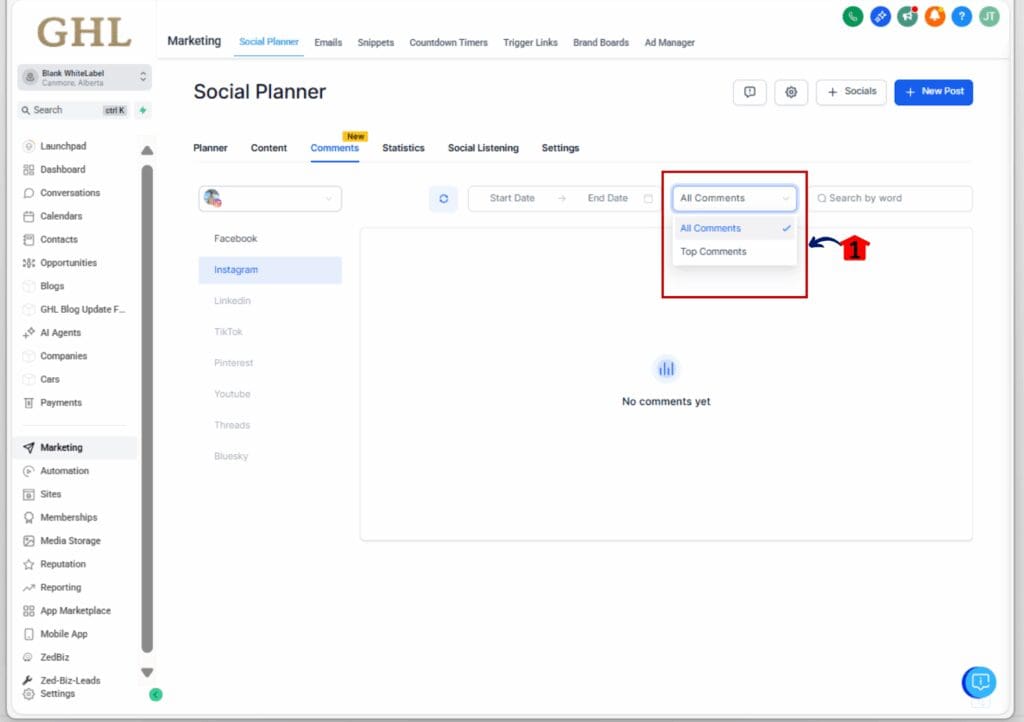The height and width of the screenshot is (722, 1024).
Task: Click the help question mark icon
Action: (x=961, y=16)
